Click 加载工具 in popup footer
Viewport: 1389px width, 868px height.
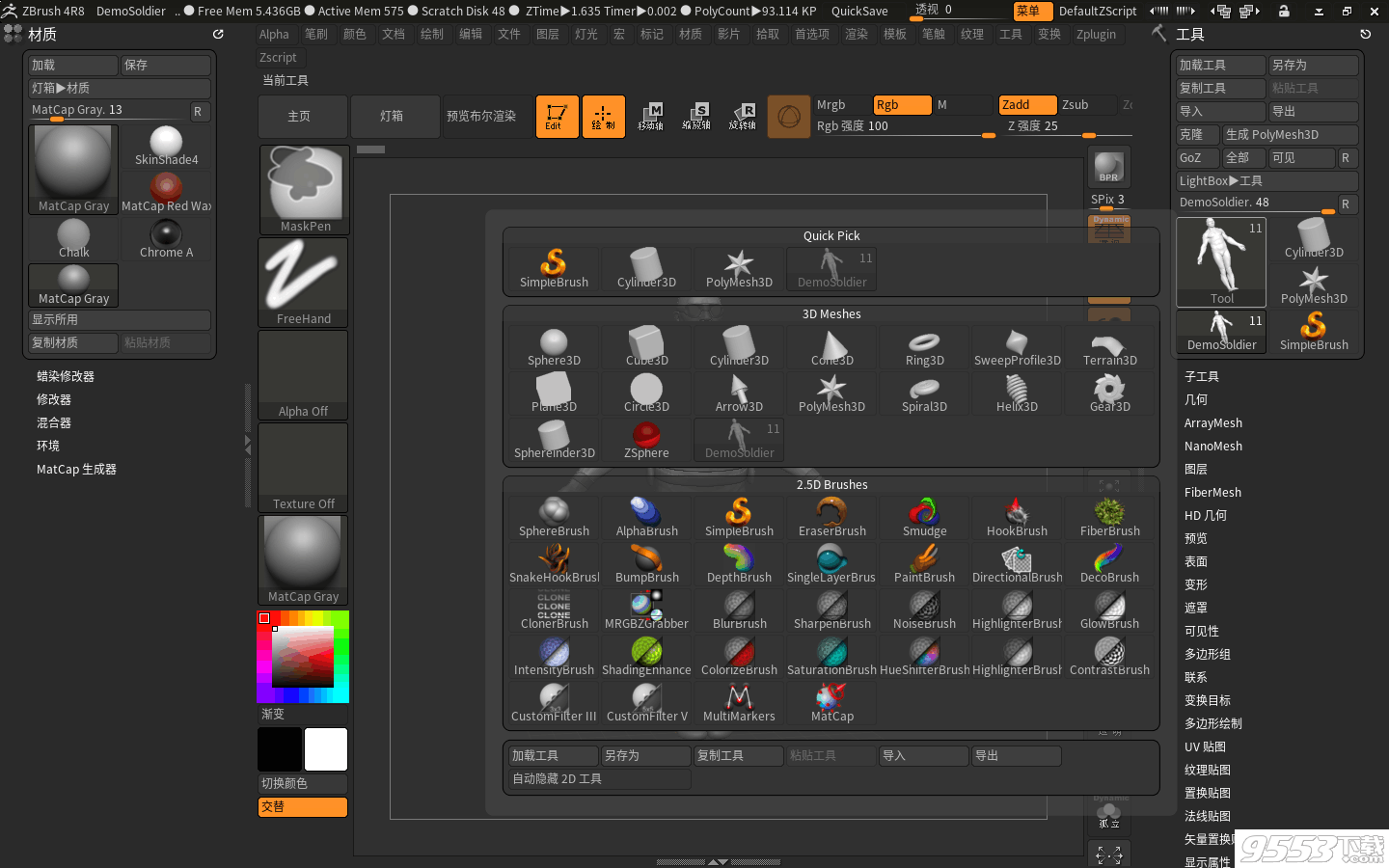point(553,756)
